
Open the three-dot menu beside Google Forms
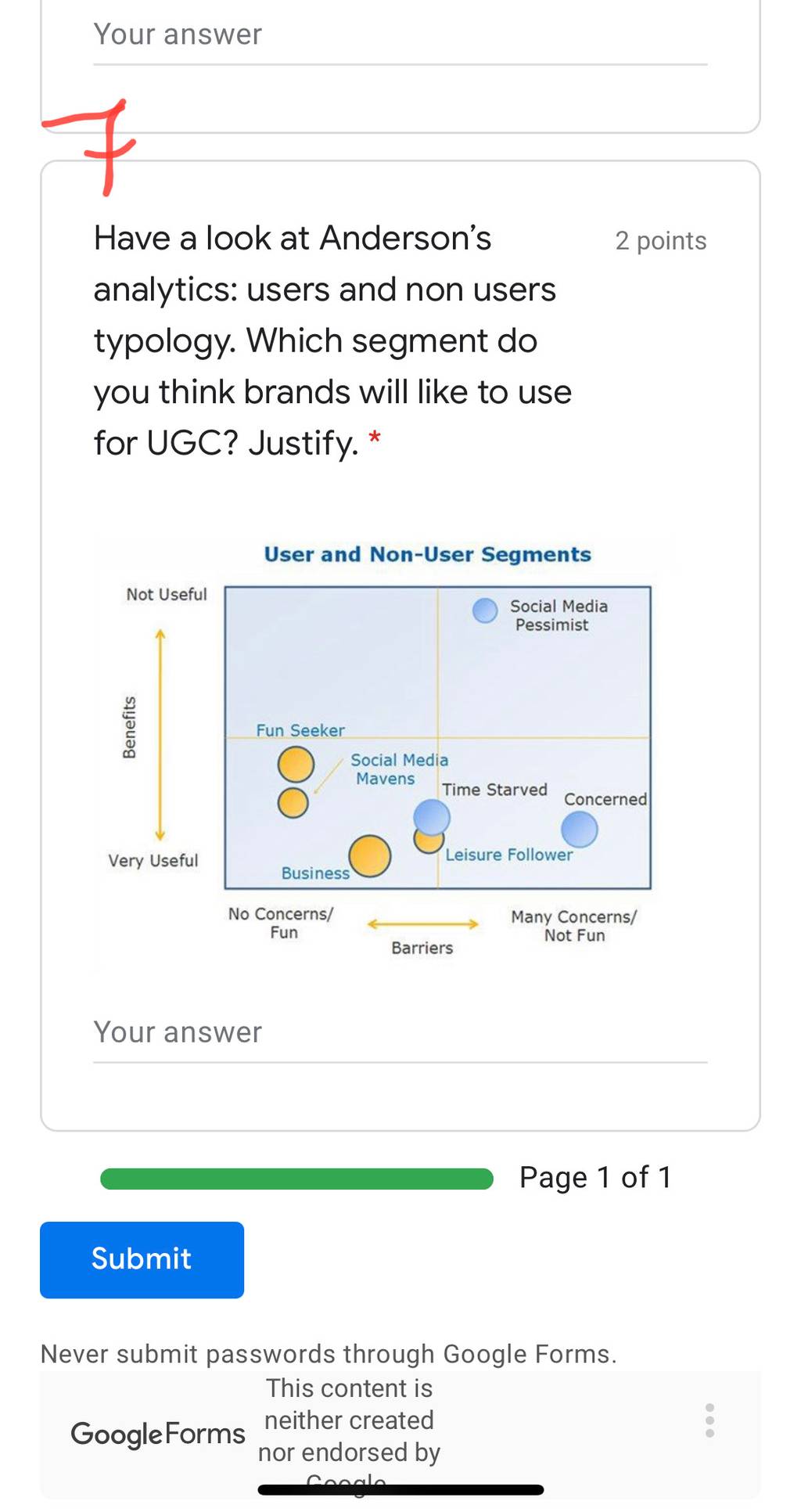709,1420
